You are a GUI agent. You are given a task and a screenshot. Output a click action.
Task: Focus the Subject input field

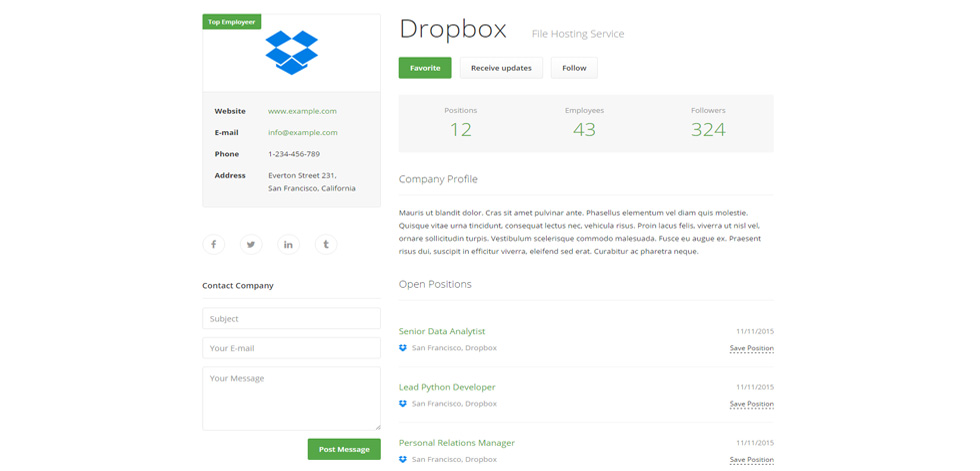coord(291,319)
